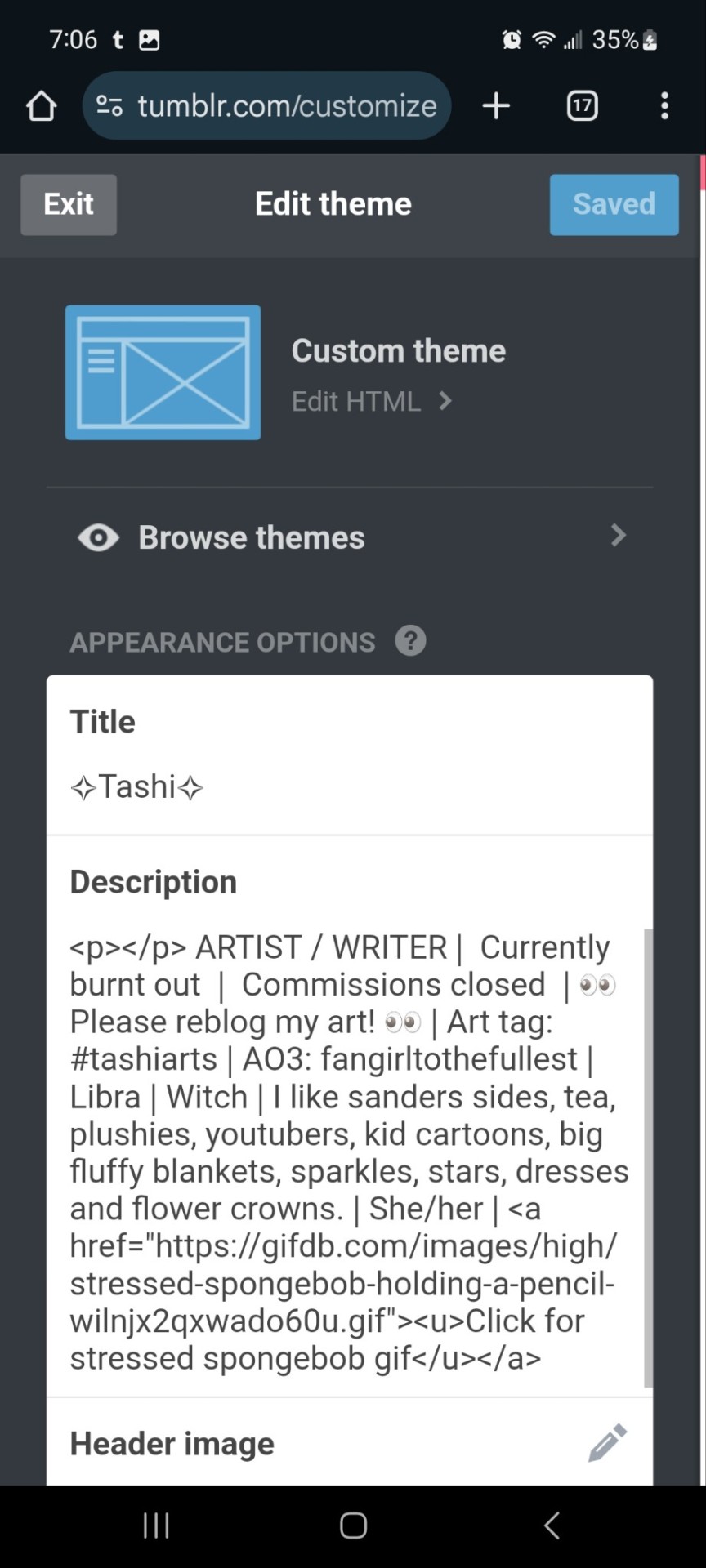Open the browser three-dot menu

pyautogui.click(x=664, y=106)
